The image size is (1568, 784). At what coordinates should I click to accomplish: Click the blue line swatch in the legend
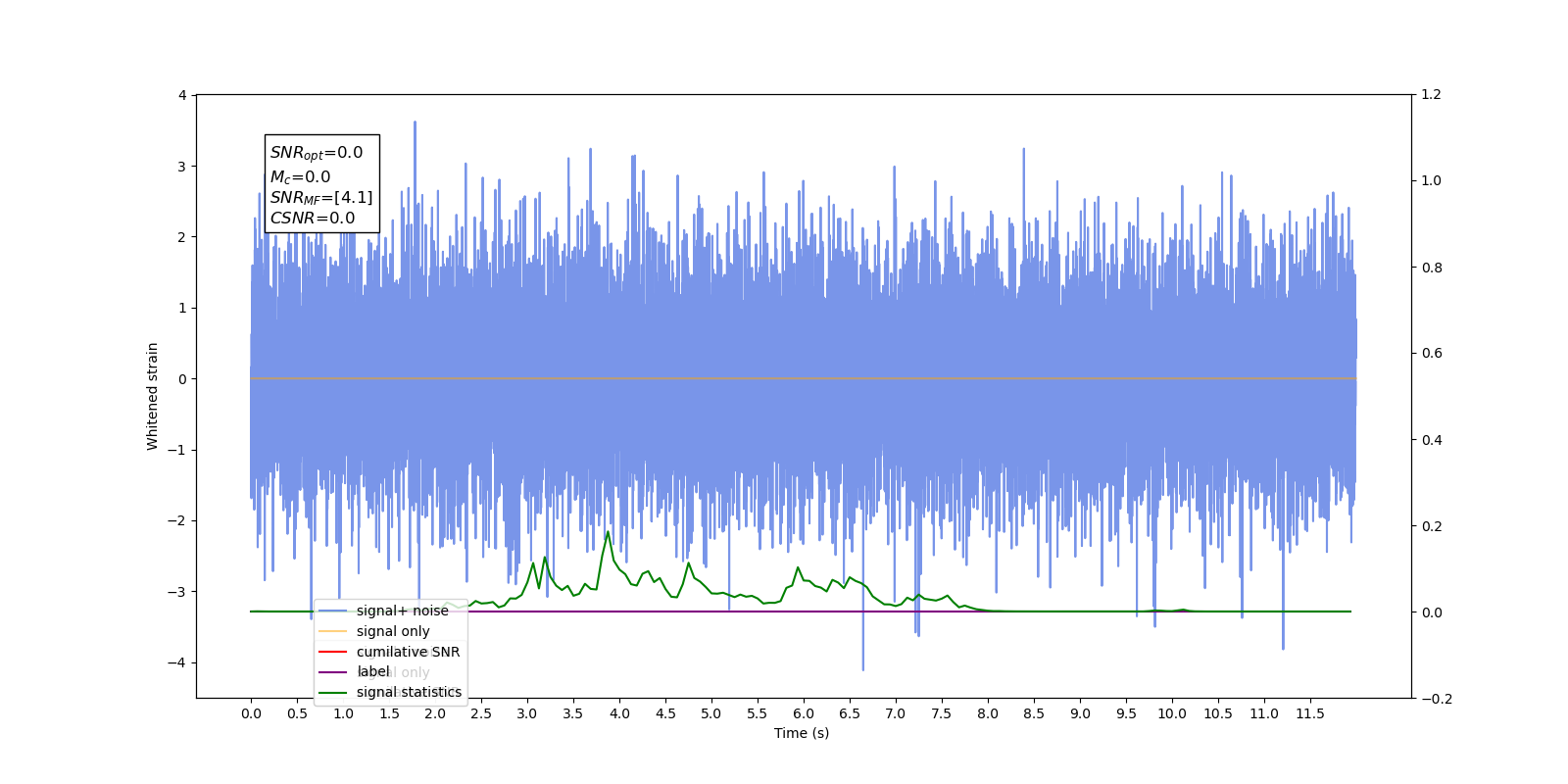click(x=333, y=611)
